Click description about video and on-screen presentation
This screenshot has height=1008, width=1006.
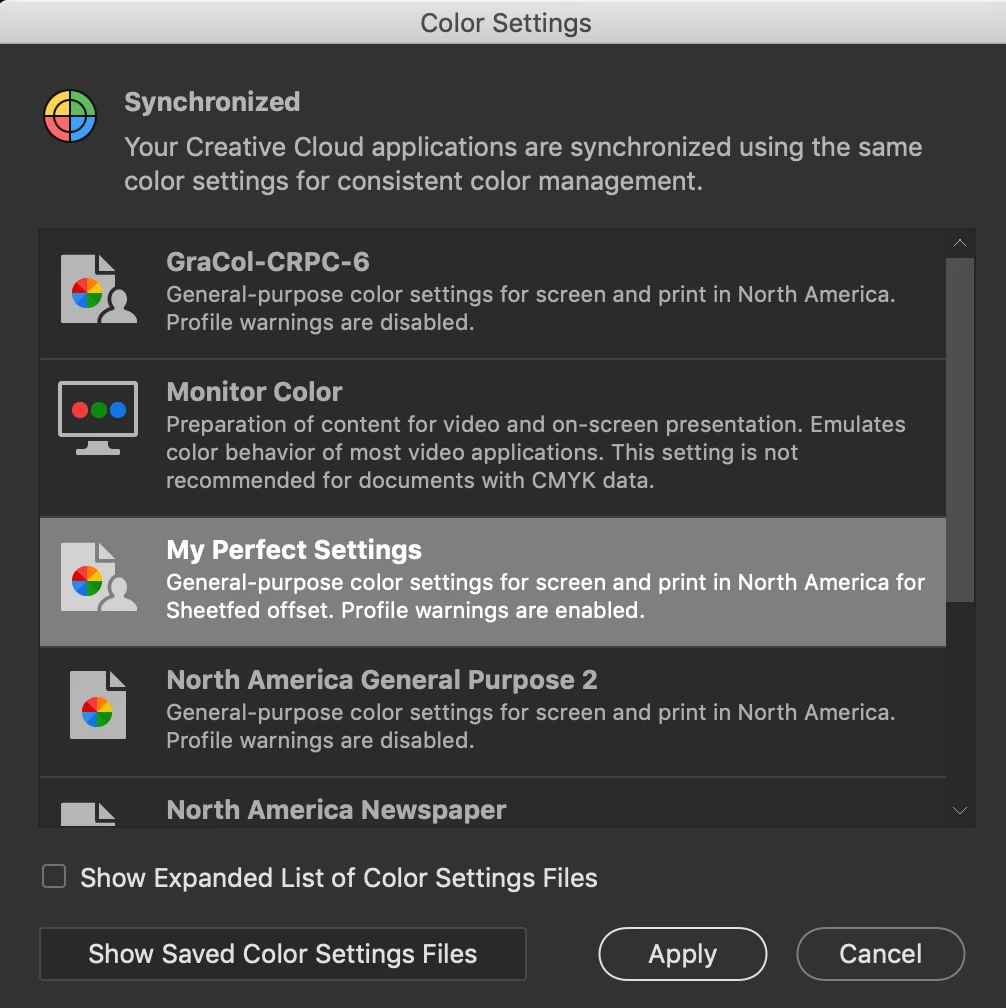(x=536, y=453)
